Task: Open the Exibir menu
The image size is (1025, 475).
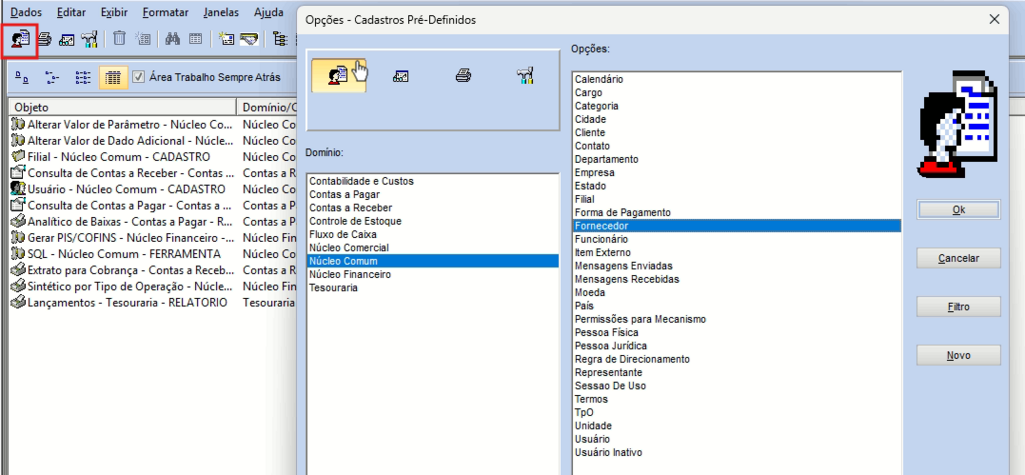Action: point(114,12)
